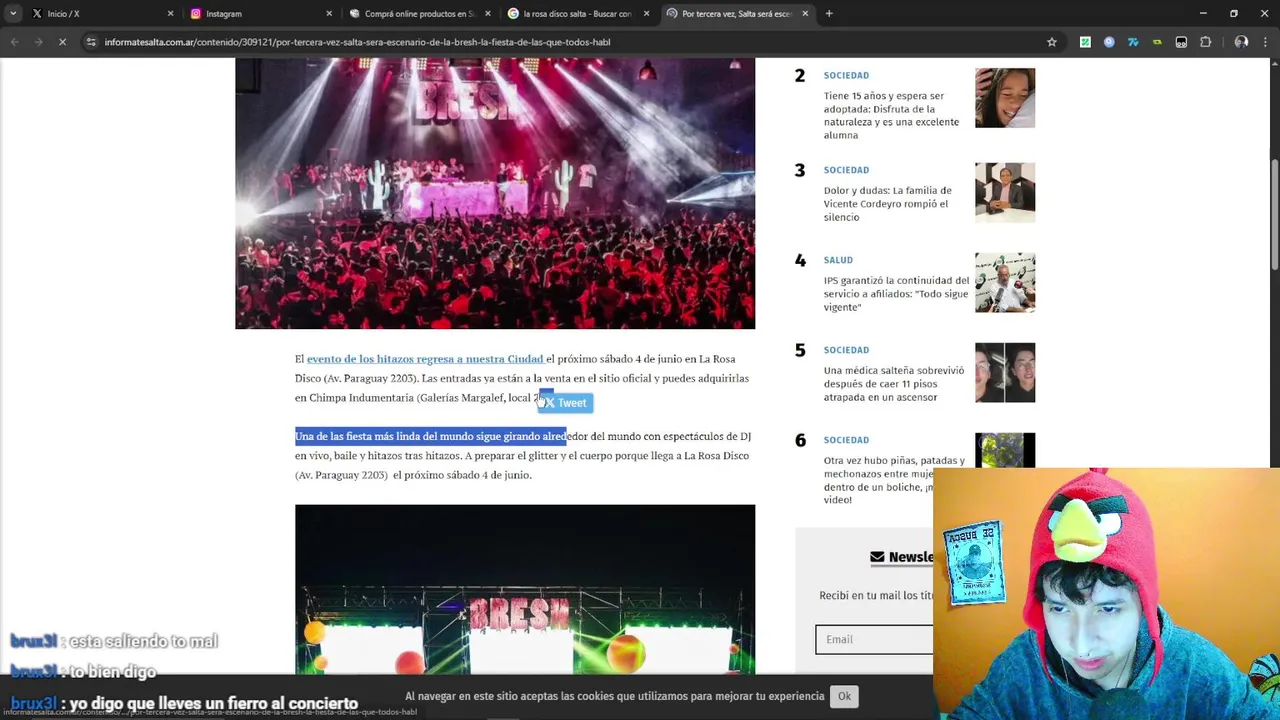
Task: Open link 'evento de los hitazos regresa a nuestra Ciudad'
Action: pyautogui.click(x=425, y=359)
